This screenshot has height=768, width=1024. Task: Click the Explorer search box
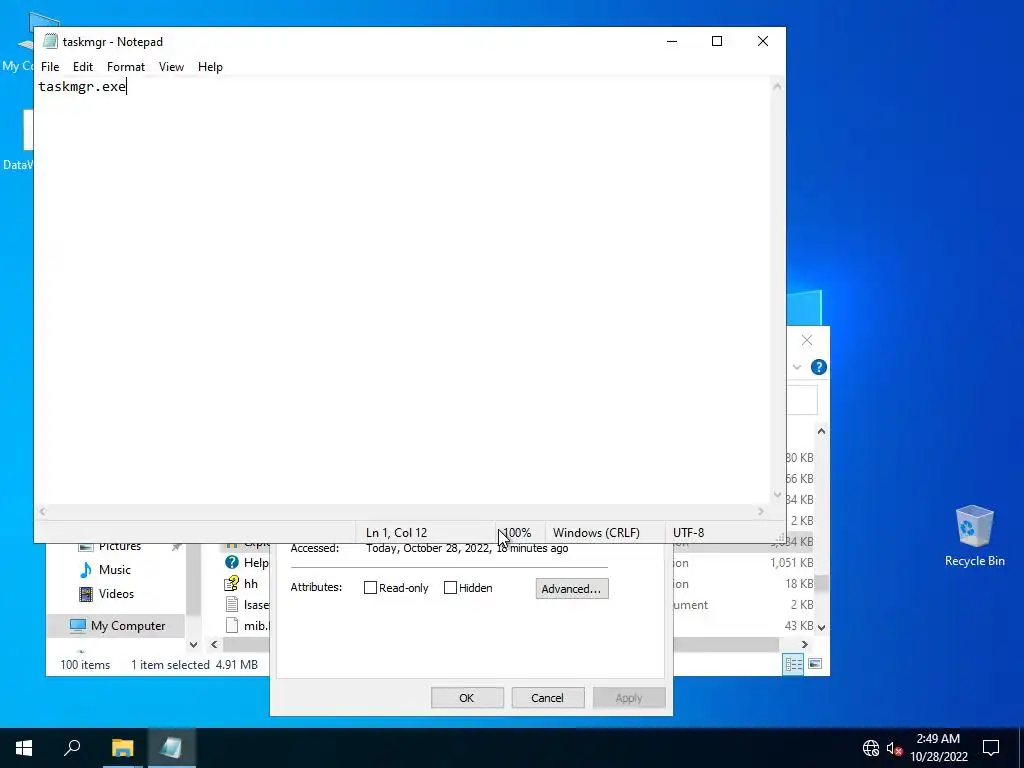click(x=802, y=400)
